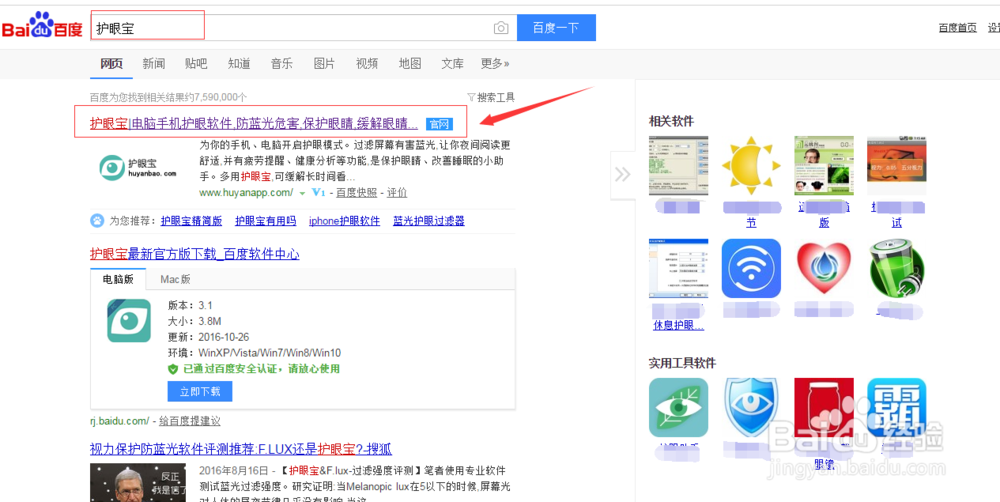Click the 官网 badge

pyautogui.click(x=439, y=124)
